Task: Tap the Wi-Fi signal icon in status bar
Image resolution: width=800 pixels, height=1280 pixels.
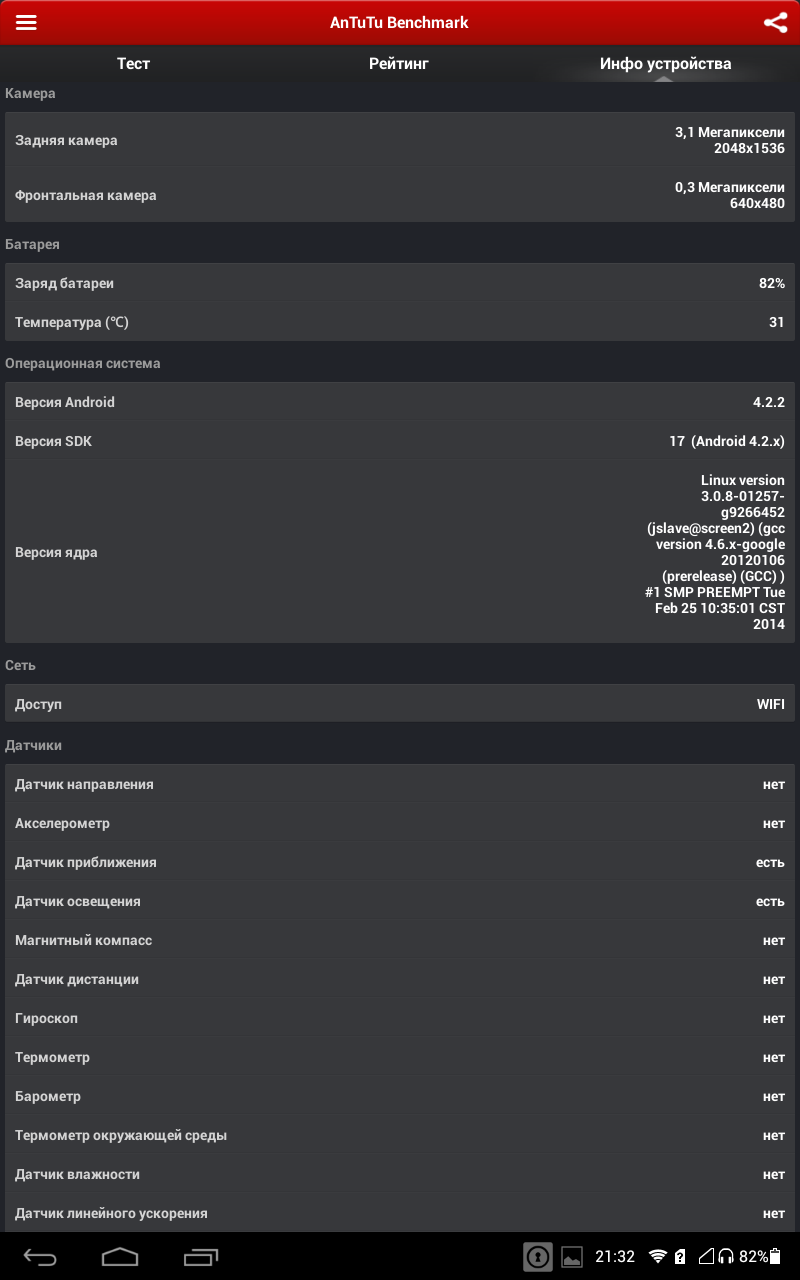Action: tap(657, 1256)
